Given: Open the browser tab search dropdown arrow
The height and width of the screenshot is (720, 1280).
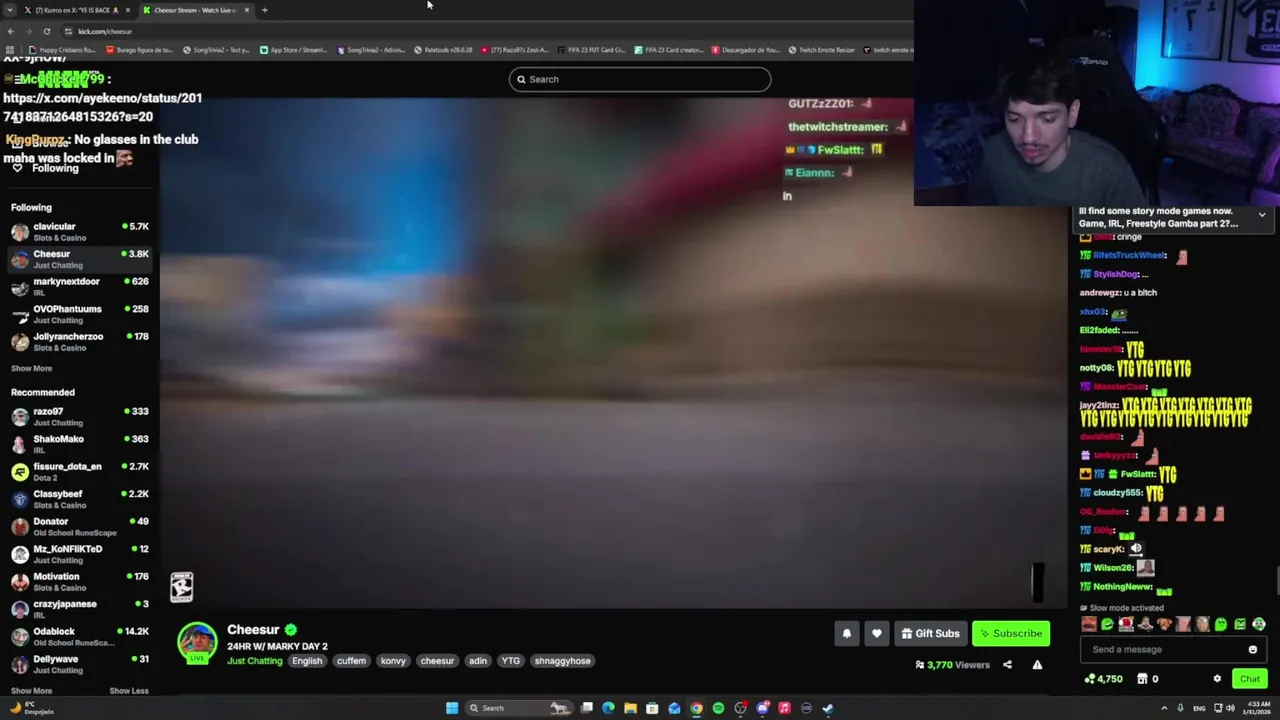Looking at the screenshot, I should (x=10, y=10).
